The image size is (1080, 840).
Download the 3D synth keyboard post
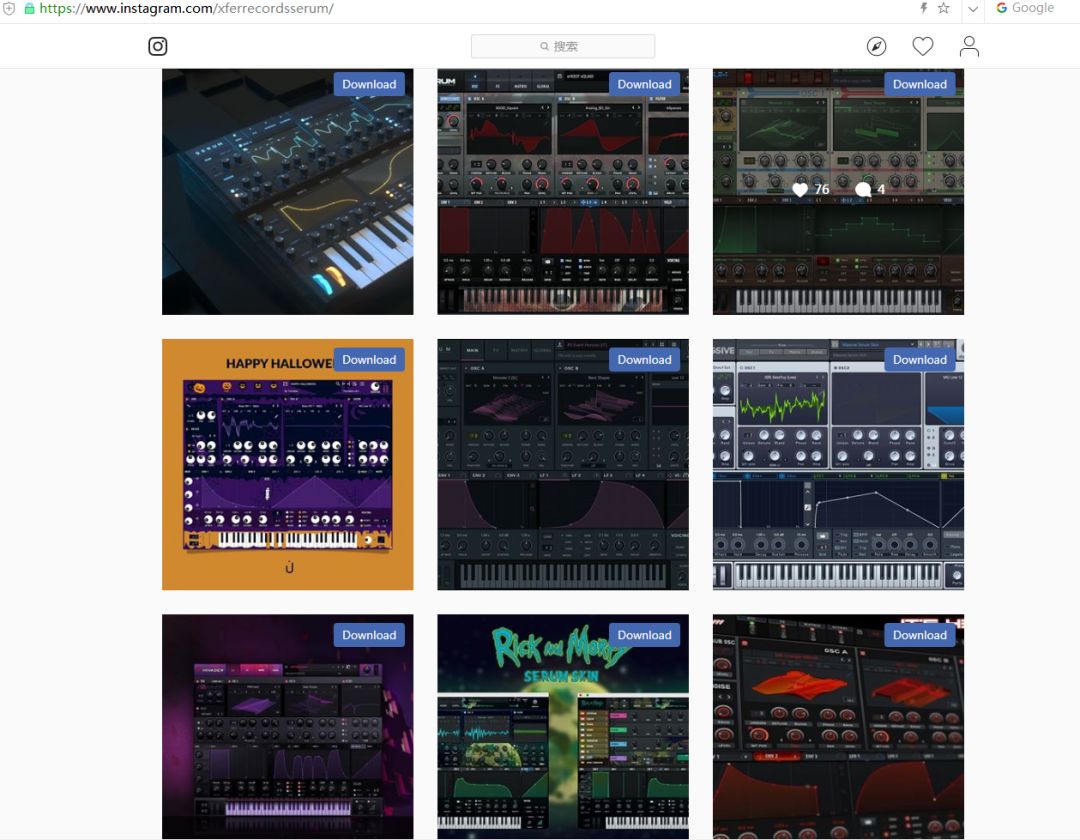(x=369, y=84)
